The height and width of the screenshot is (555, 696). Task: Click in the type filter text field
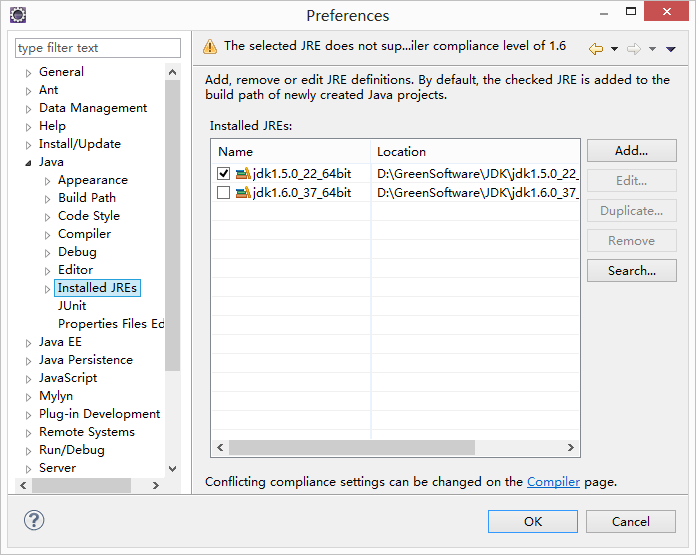pos(98,48)
